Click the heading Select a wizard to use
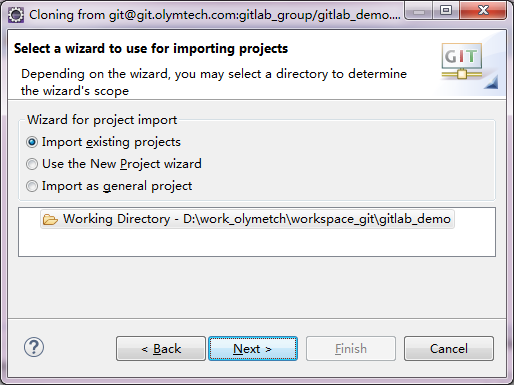This screenshot has height=385, width=514. point(151,49)
